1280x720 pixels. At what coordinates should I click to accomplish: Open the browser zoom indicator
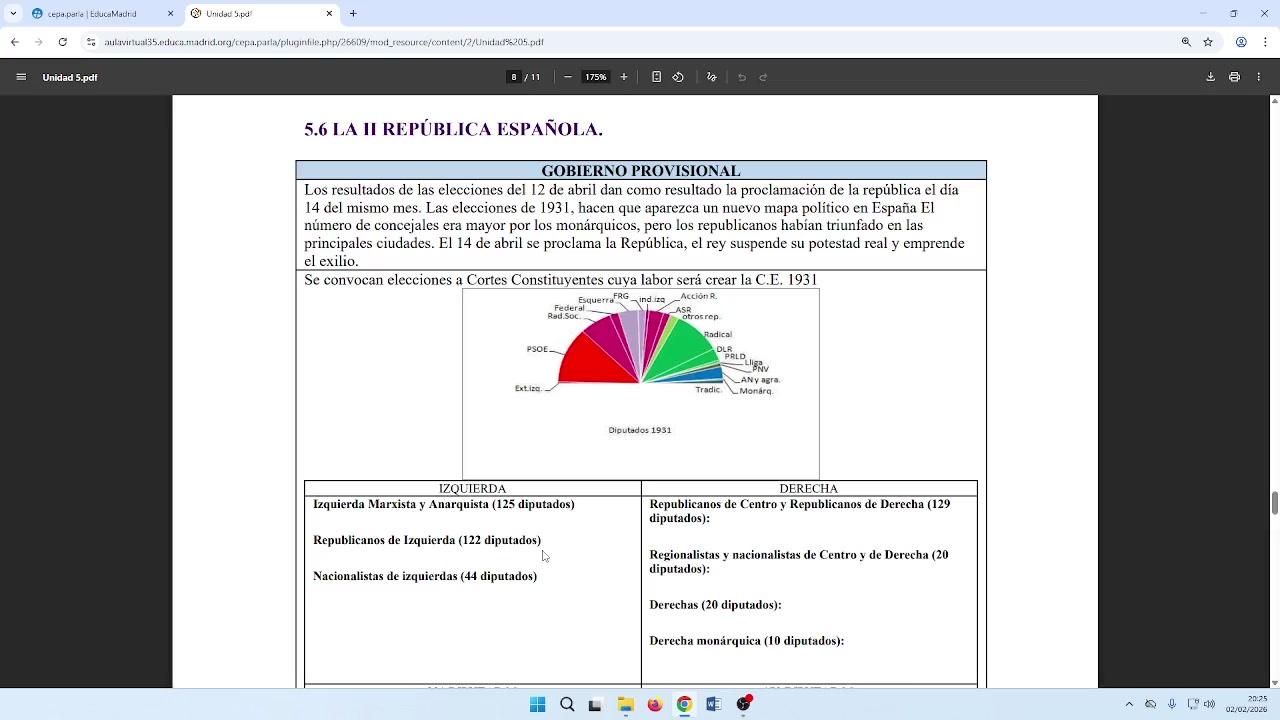click(x=1186, y=42)
